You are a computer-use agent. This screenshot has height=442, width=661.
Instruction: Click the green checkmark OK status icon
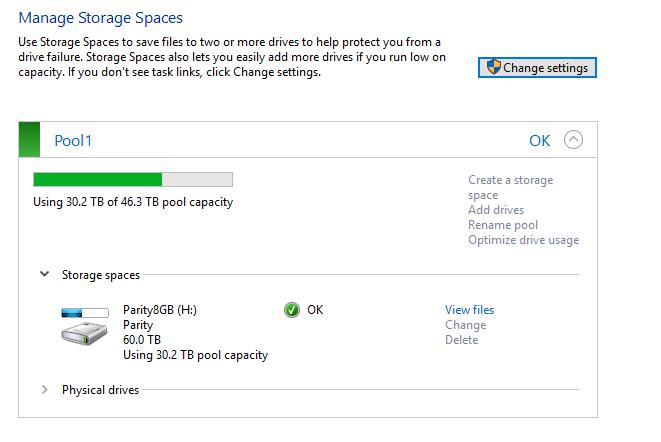292,310
